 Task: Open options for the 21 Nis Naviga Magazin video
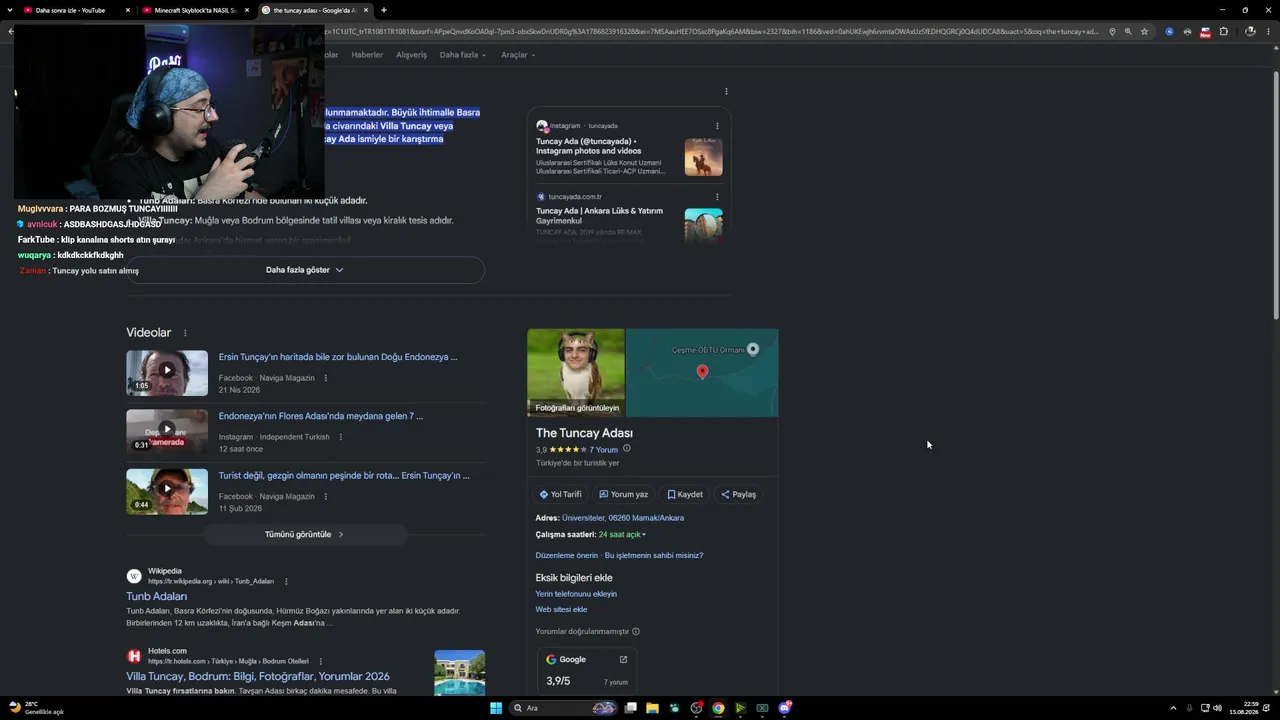tap(326, 378)
